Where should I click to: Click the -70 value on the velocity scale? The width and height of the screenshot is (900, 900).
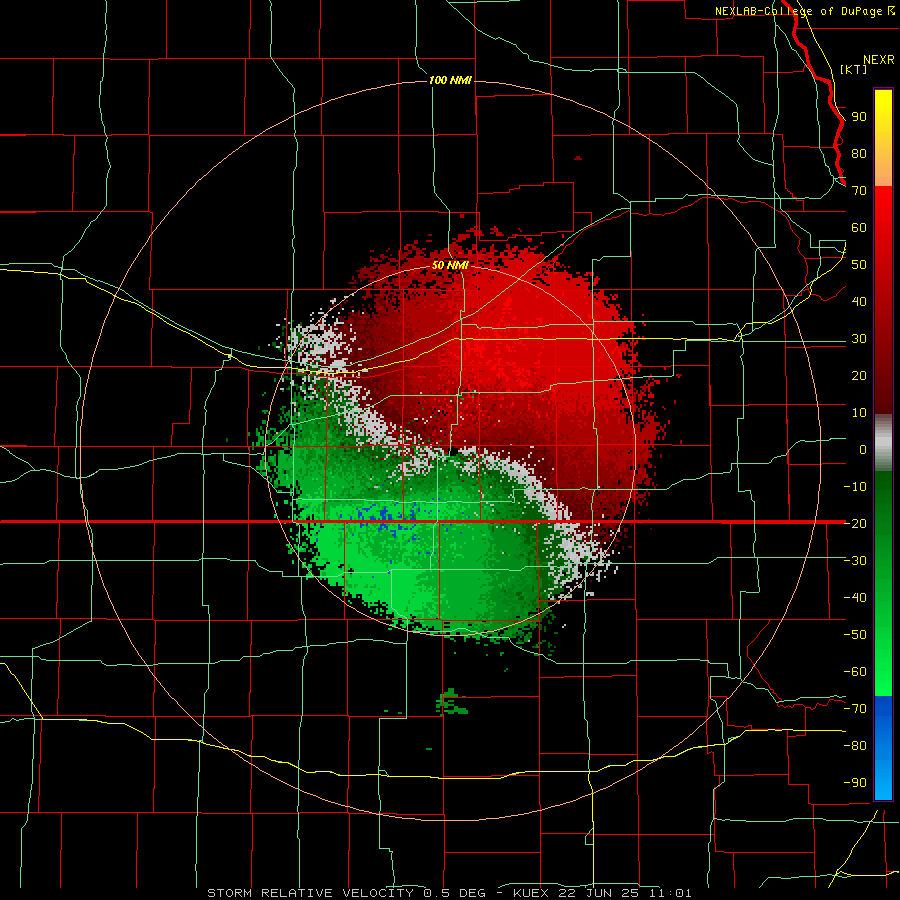[x=855, y=708]
